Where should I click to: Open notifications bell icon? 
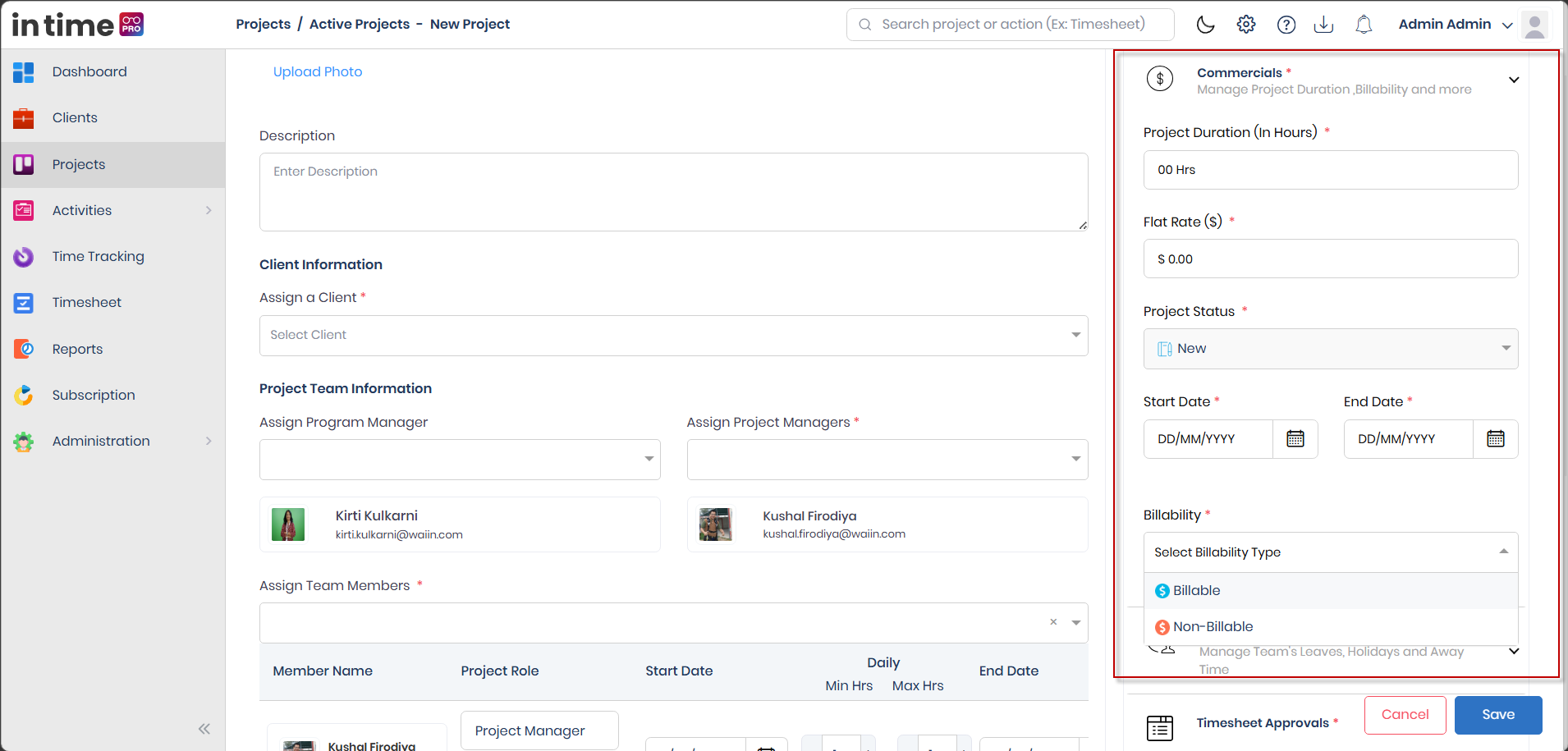point(1364,25)
